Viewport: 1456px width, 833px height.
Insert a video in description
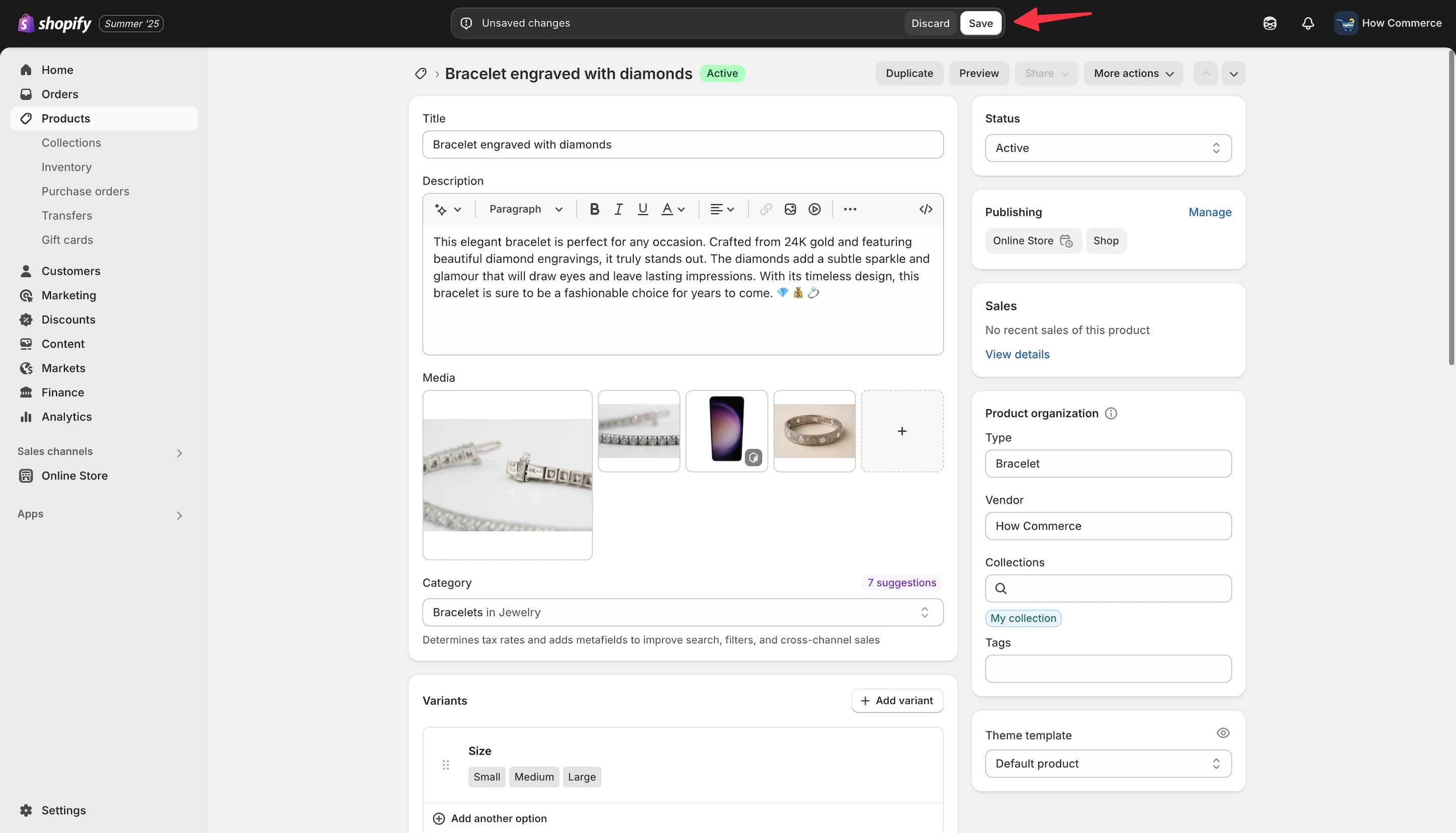(814, 209)
